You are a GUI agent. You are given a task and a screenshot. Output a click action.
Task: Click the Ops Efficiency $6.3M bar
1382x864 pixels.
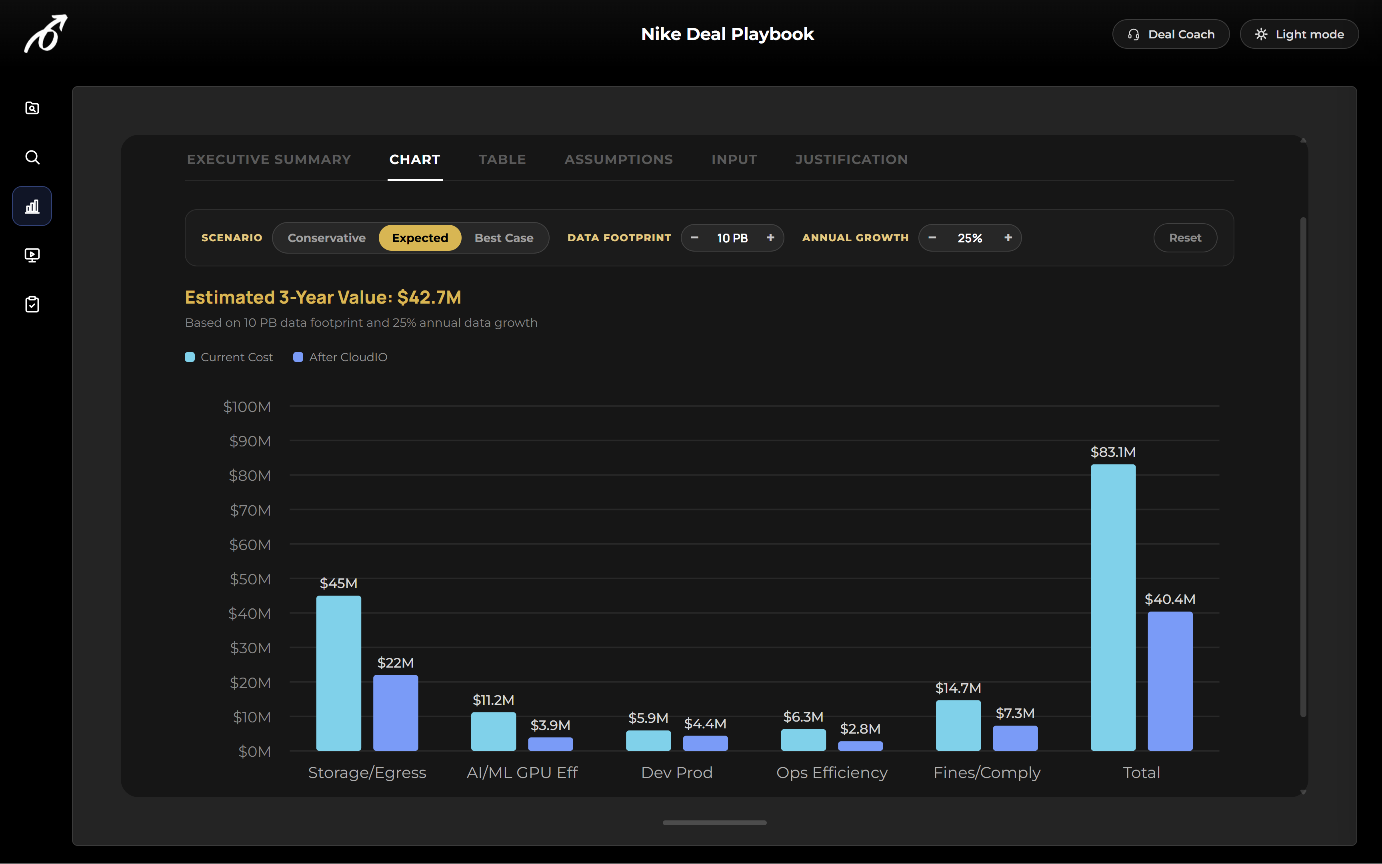(x=803, y=740)
